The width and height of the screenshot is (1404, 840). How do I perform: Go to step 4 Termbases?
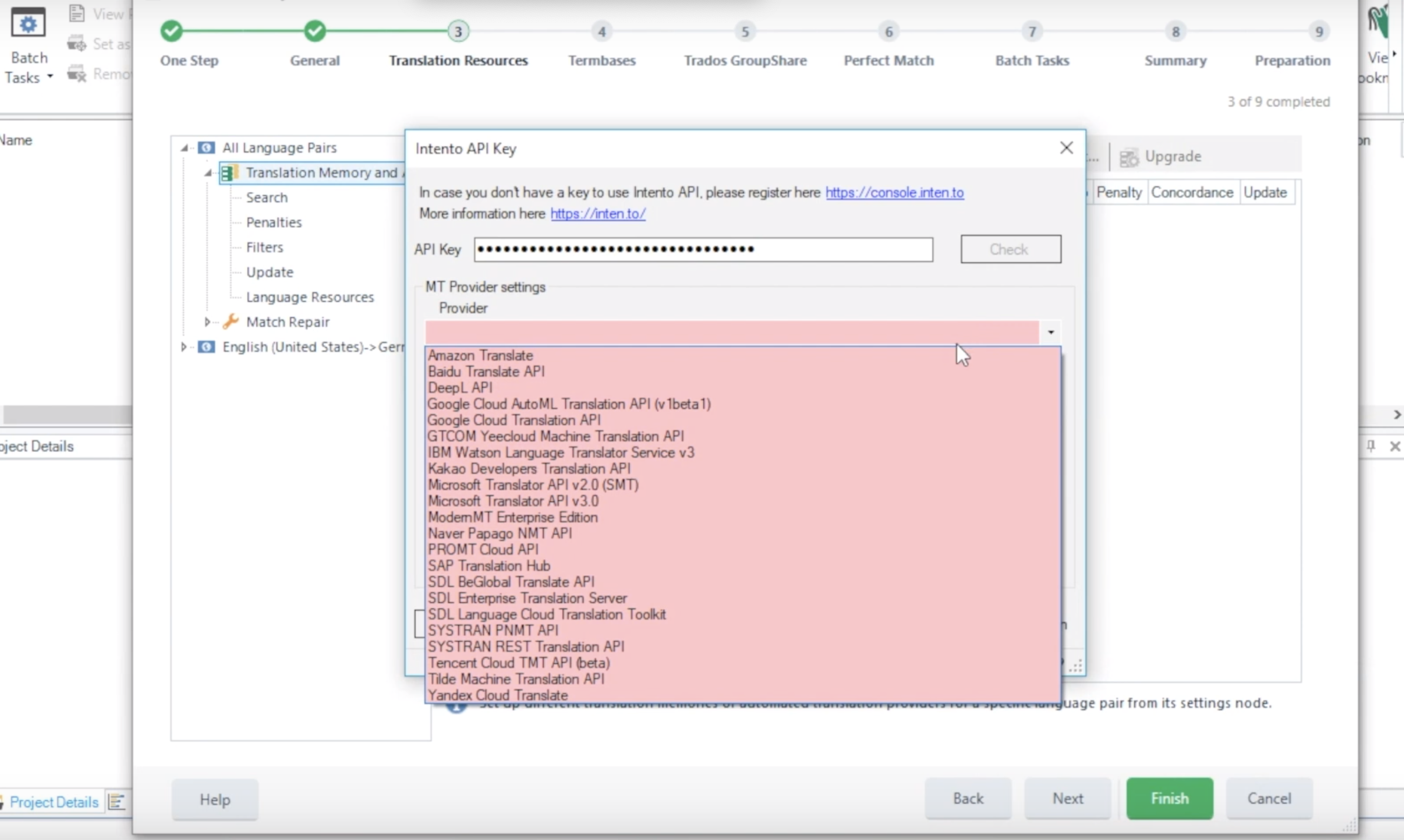point(602,31)
